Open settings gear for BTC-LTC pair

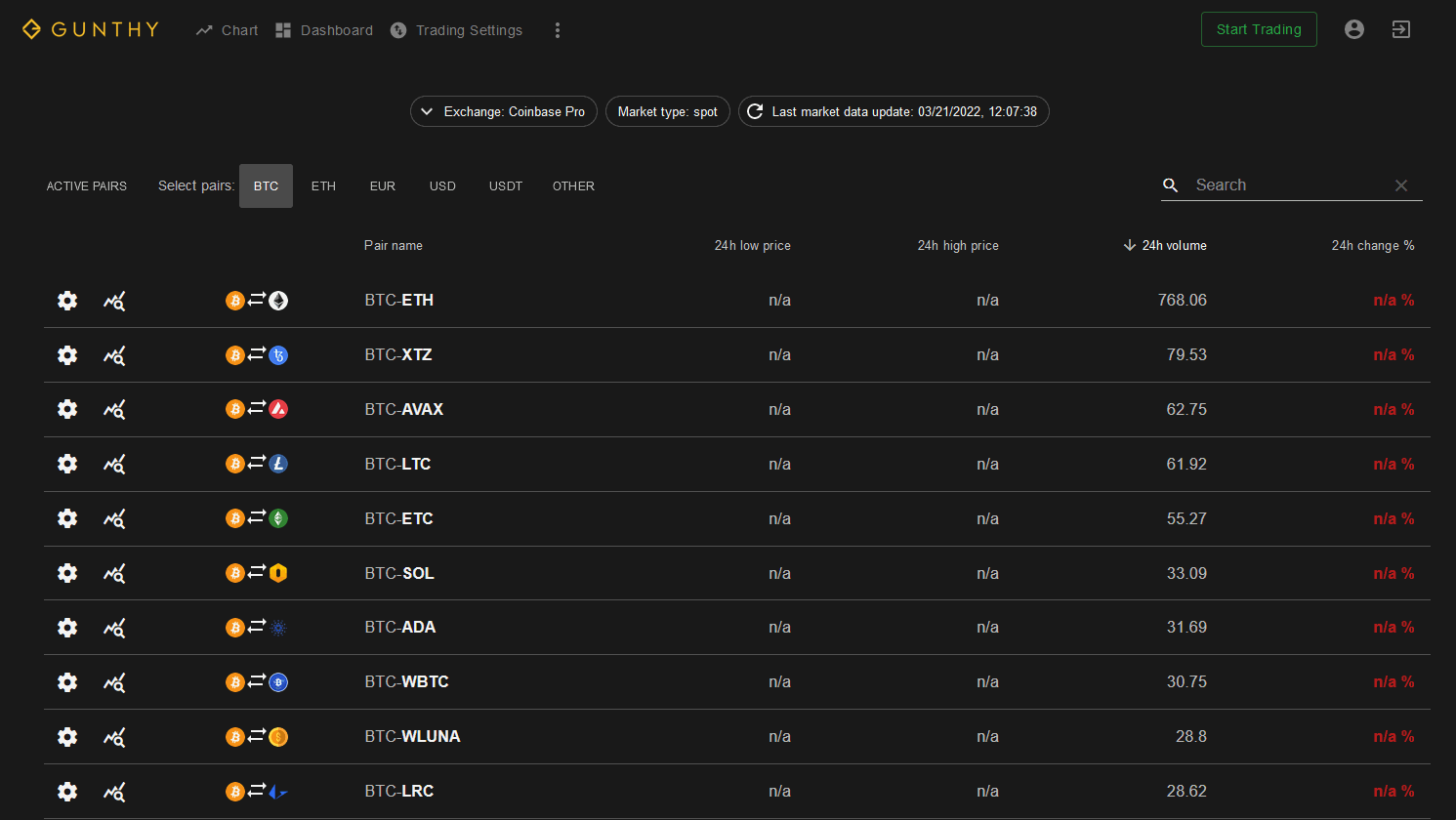click(x=67, y=465)
